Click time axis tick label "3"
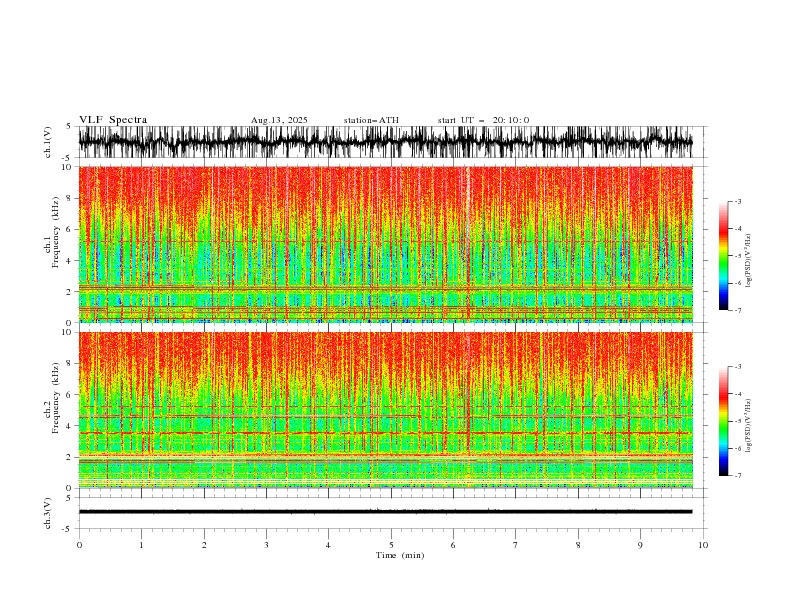 coord(266,545)
